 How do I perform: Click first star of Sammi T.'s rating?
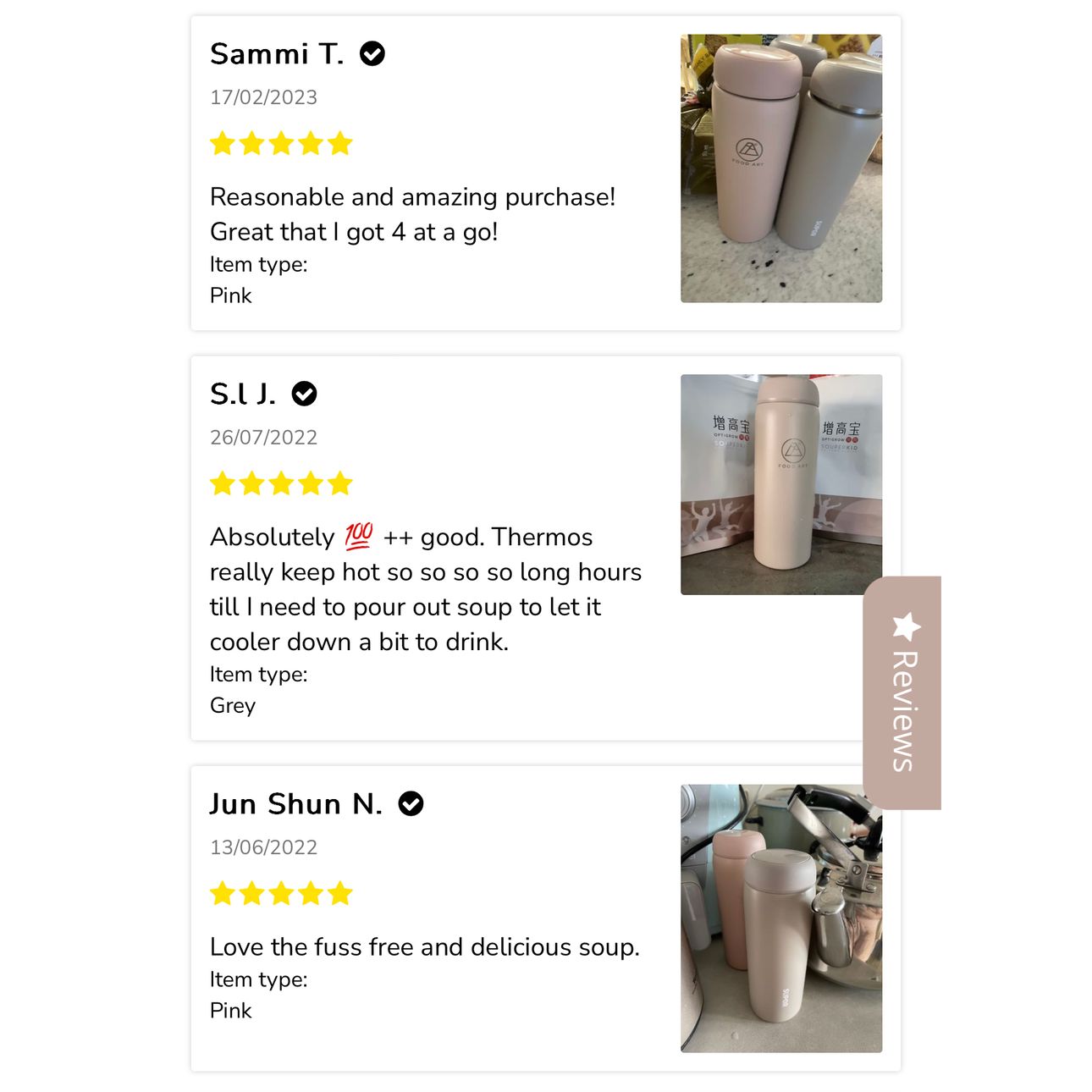click(x=223, y=143)
